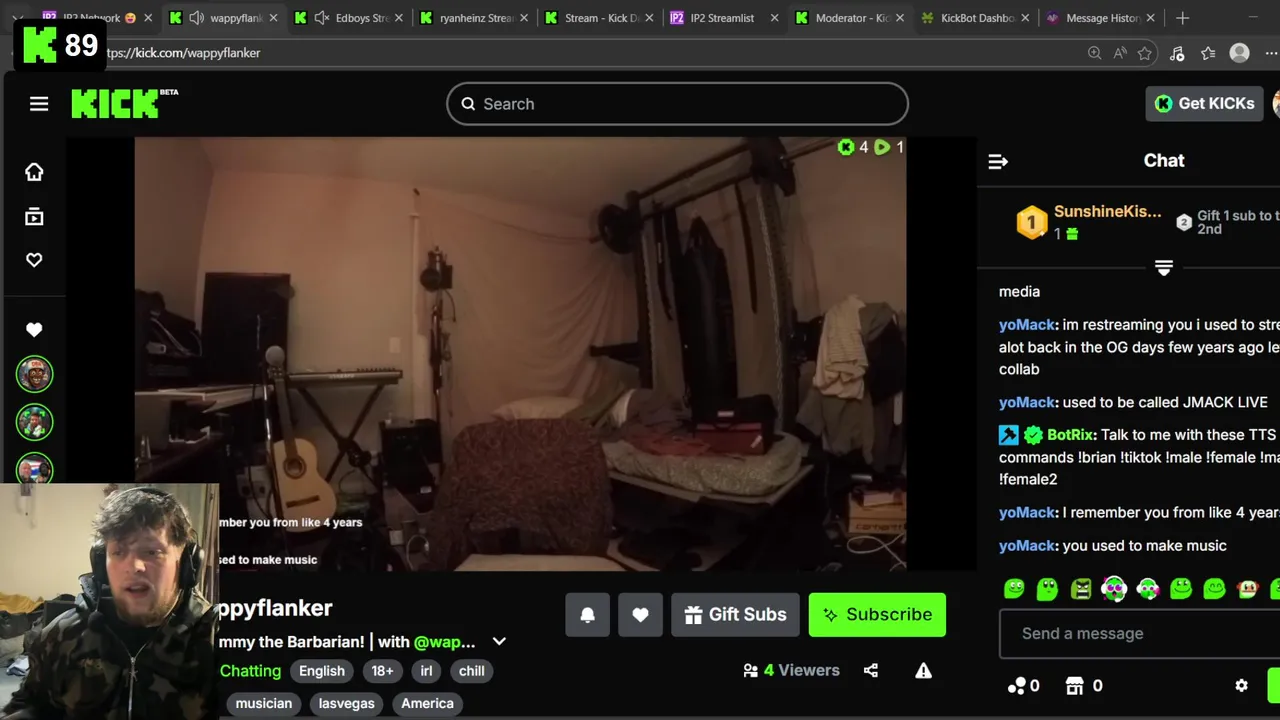Open second followed channel avatar in sidebar
1280x720 pixels.
click(x=34, y=422)
